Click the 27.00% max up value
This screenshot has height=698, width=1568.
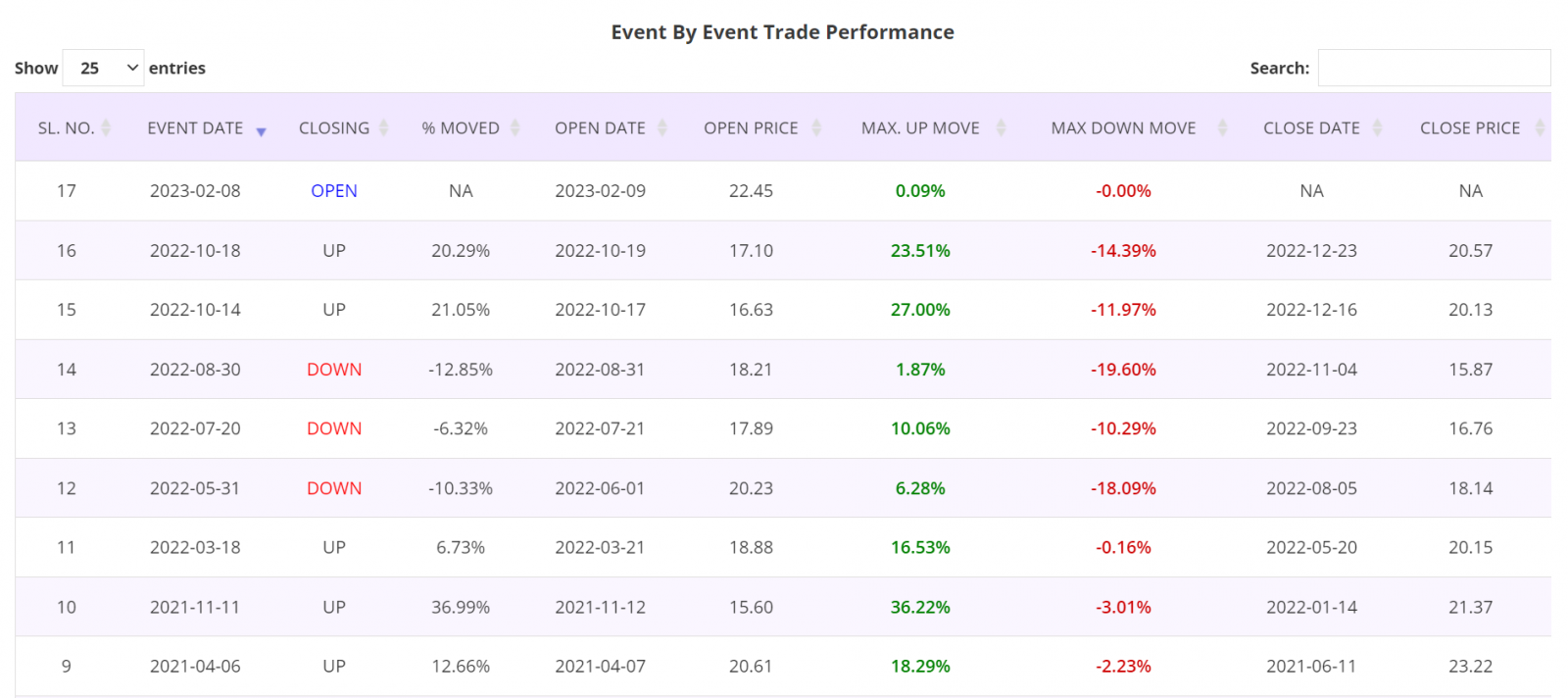pos(920,310)
